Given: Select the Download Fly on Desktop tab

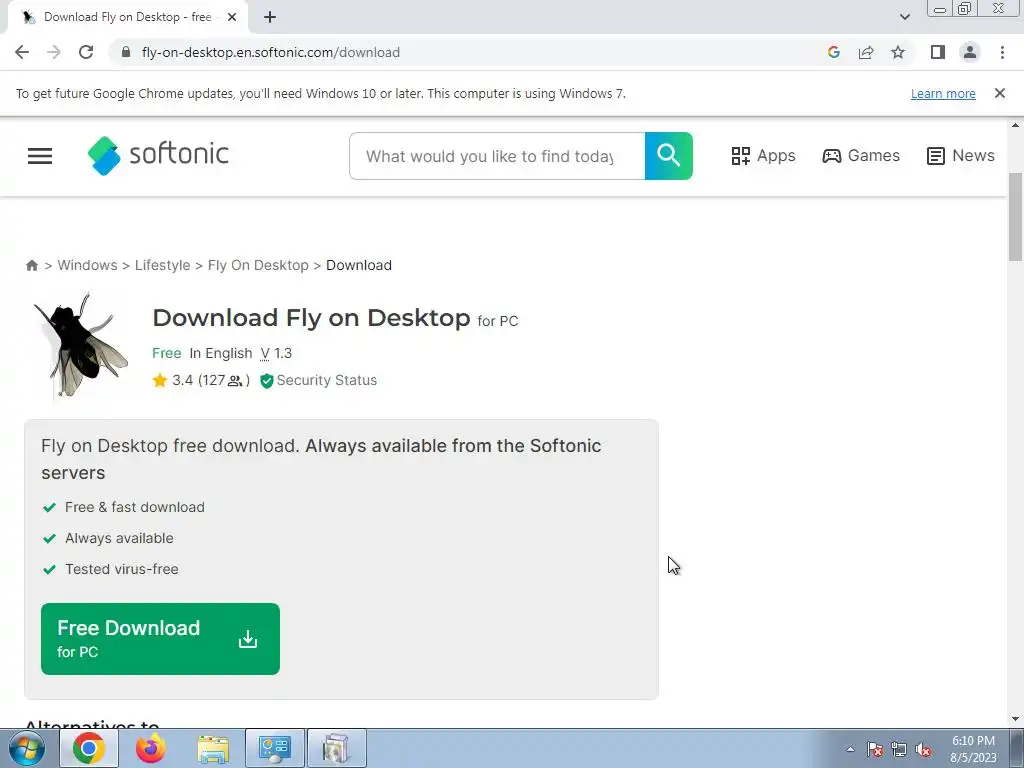Looking at the screenshot, I should 128,17.
